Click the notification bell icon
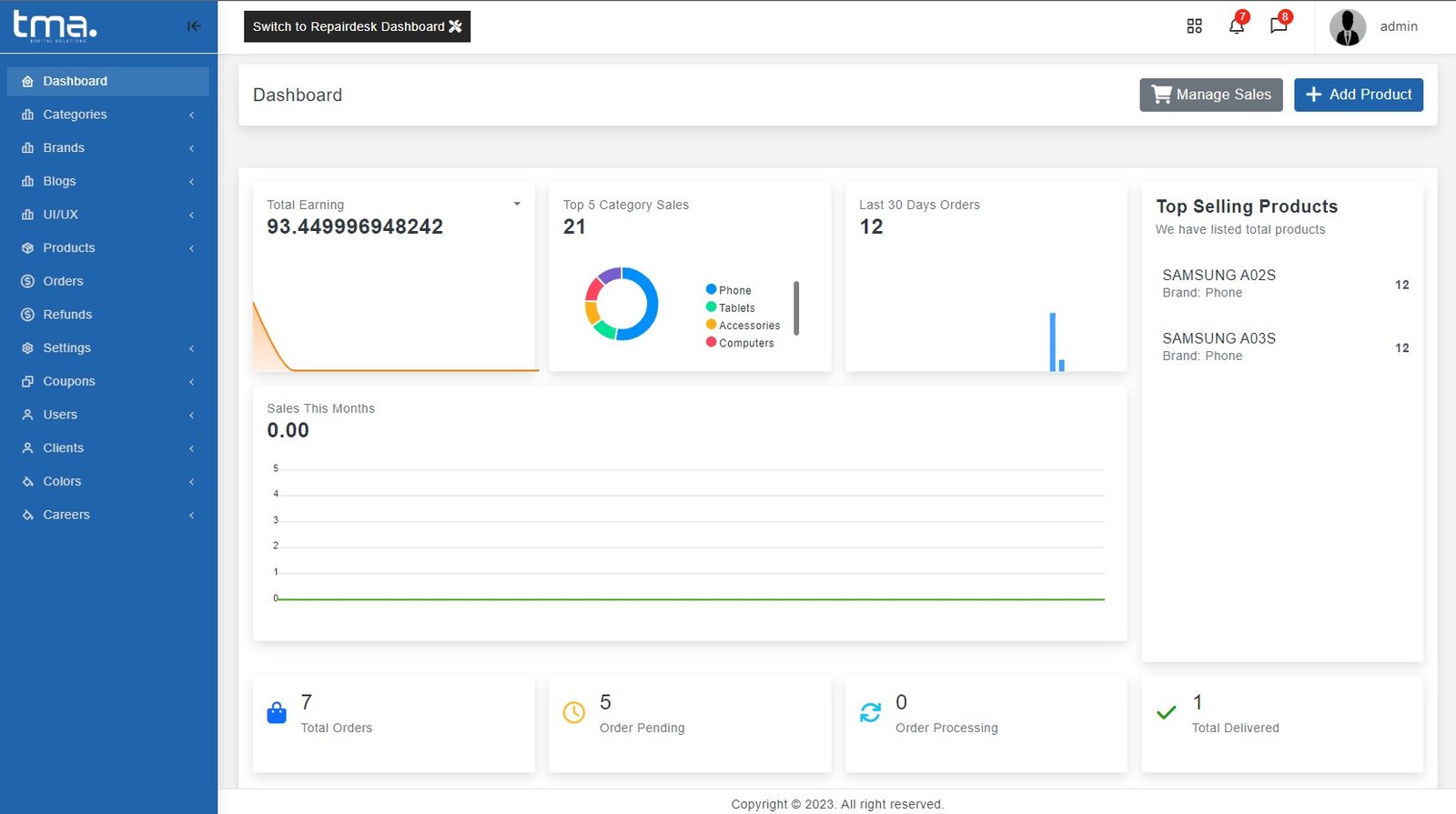This screenshot has width=1456, height=814. 1236,26
